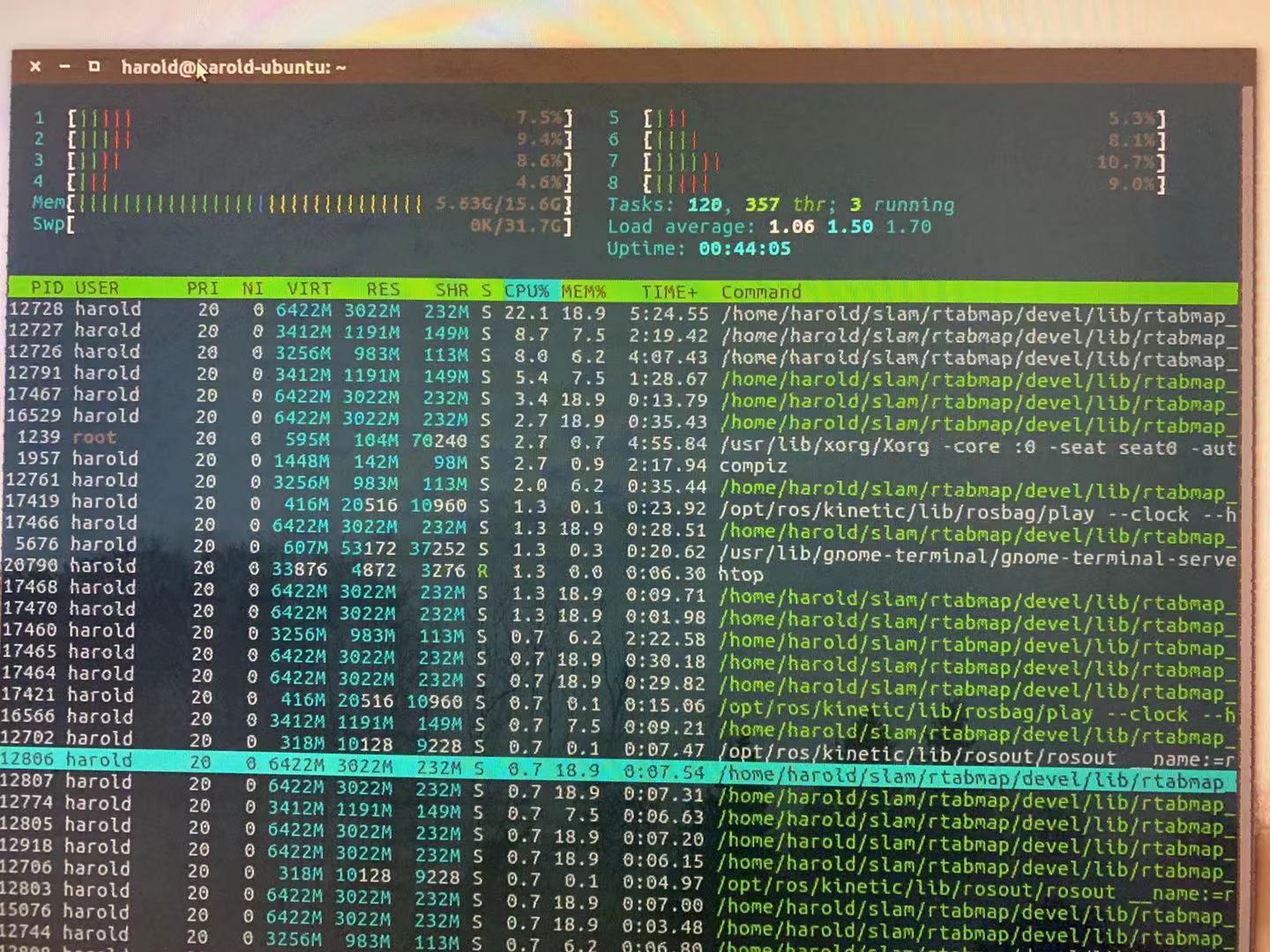The width and height of the screenshot is (1270, 952).
Task: Click the Swp usage bar
Action: [x=303, y=225]
